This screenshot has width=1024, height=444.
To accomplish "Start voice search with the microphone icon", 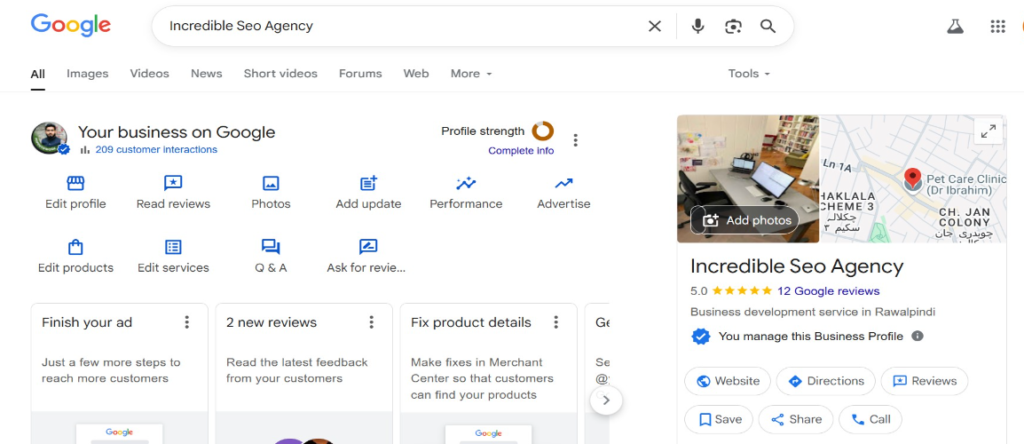I will [697, 26].
